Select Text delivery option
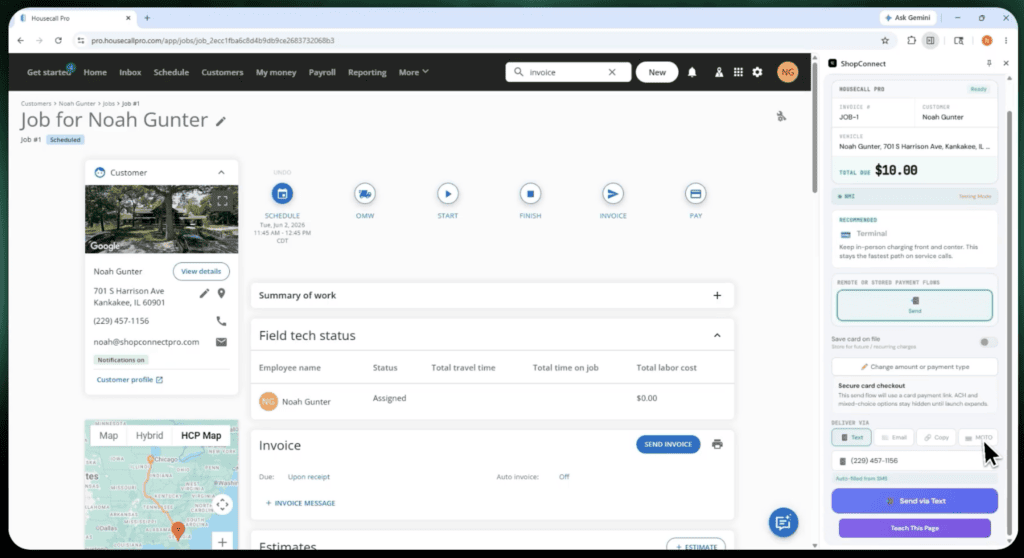This screenshot has height=558, width=1024. pyautogui.click(x=852, y=437)
